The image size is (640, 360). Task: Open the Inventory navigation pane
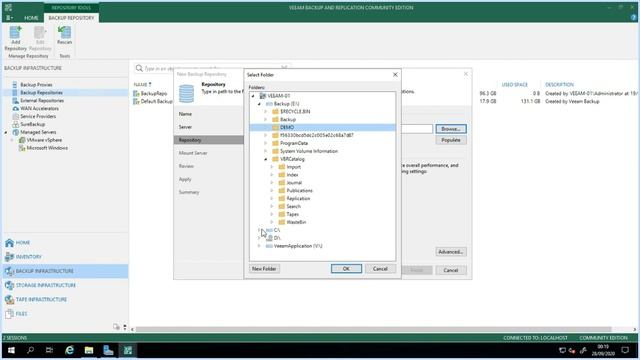point(29,257)
